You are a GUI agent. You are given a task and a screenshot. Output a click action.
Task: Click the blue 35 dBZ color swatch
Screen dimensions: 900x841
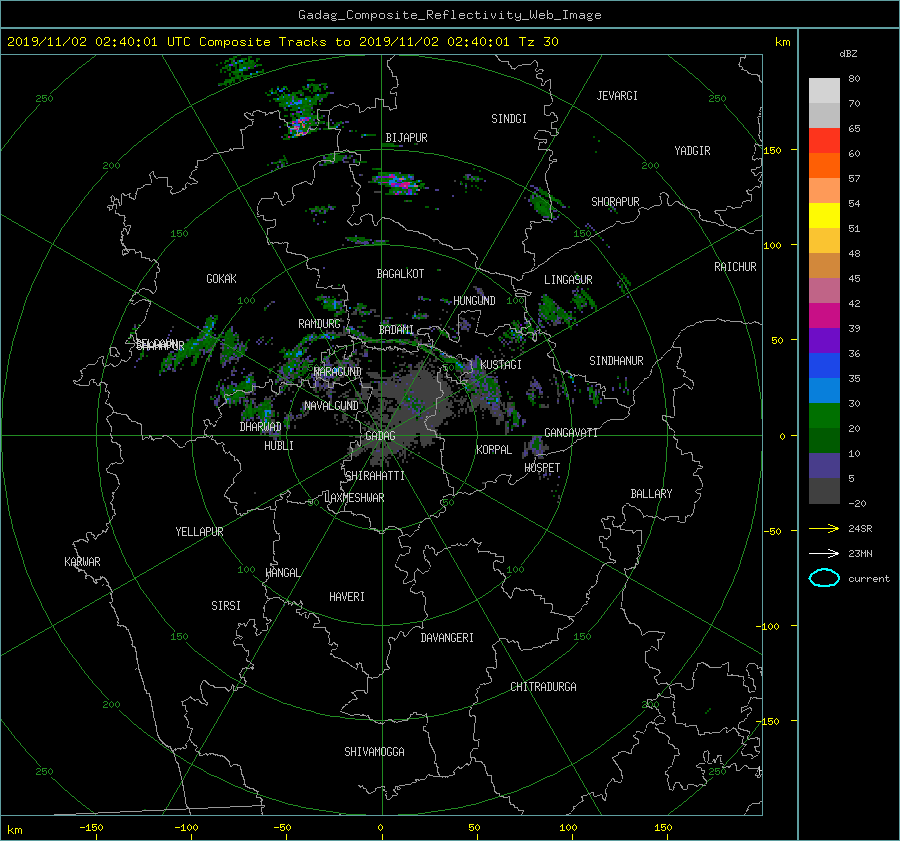point(824,365)
